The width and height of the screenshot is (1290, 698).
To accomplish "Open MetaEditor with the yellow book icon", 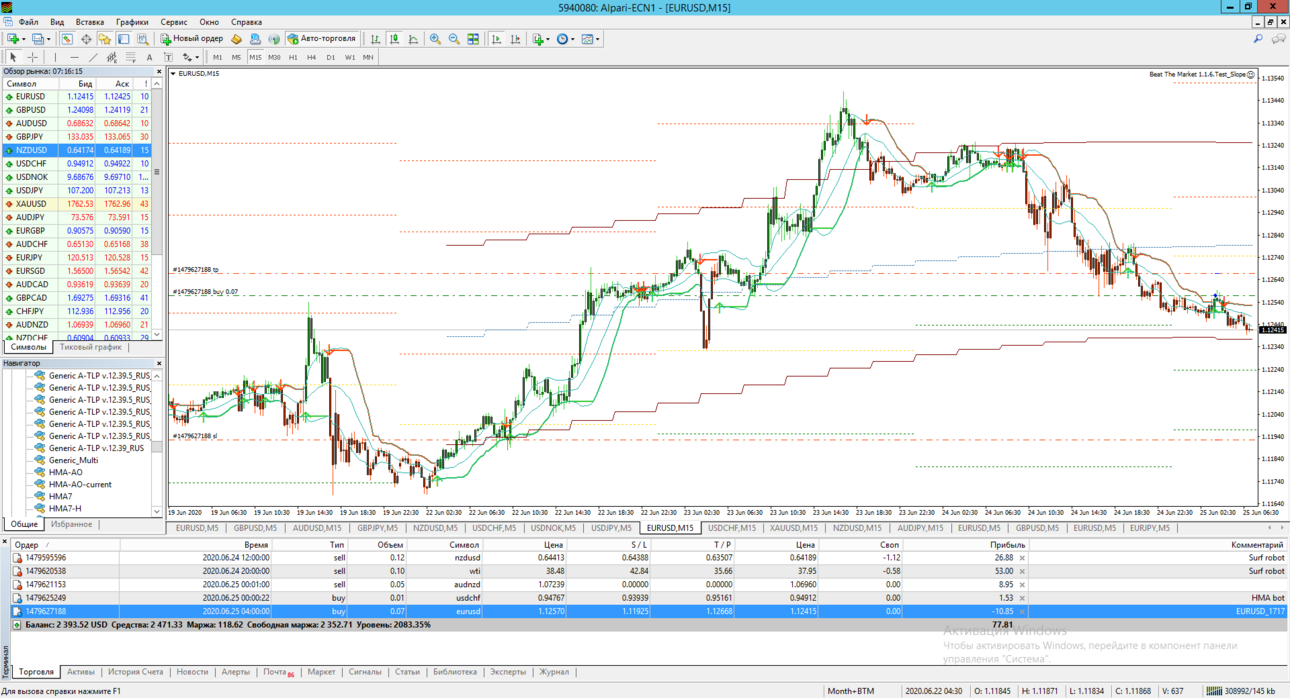I will [236, 39].
